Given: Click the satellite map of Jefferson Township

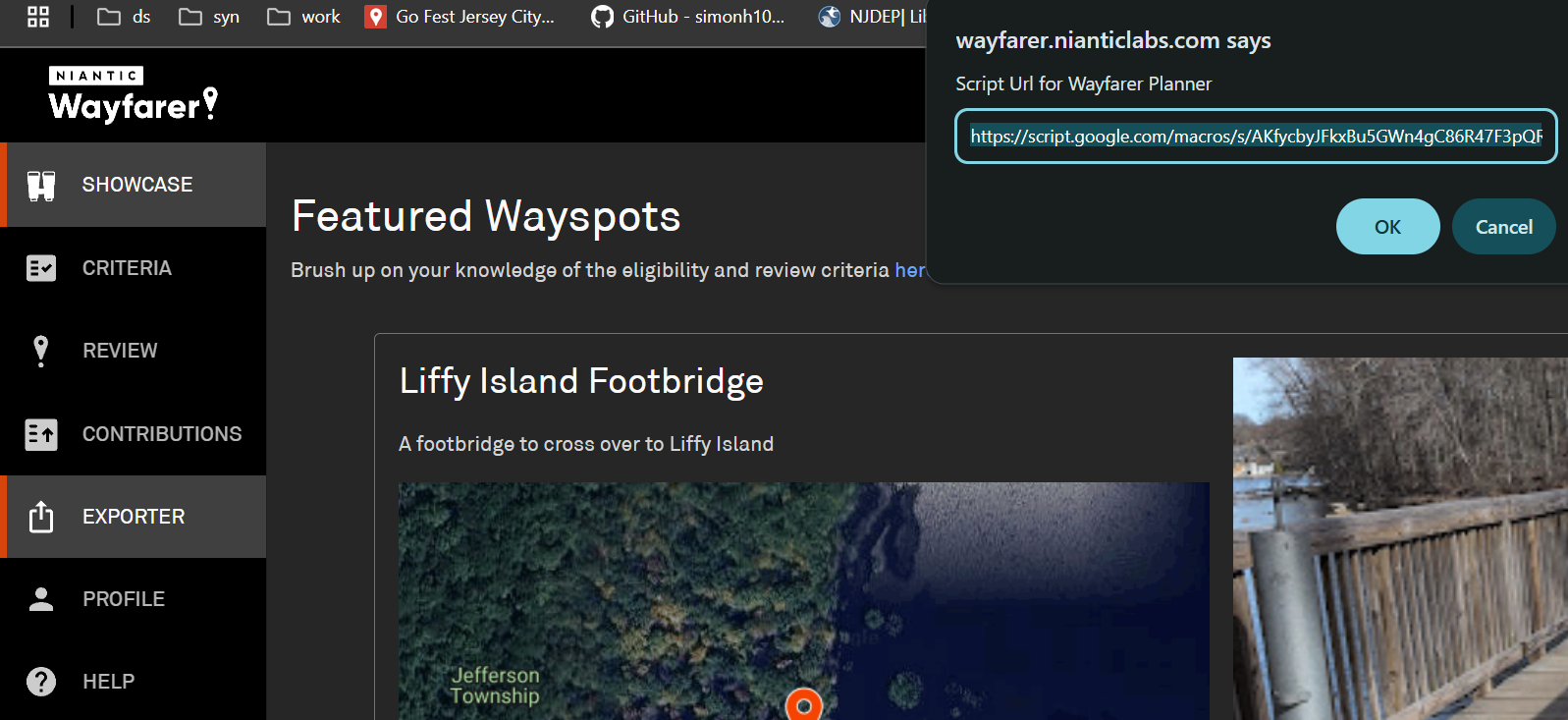Looking at the screenshot, I should 803,601.
